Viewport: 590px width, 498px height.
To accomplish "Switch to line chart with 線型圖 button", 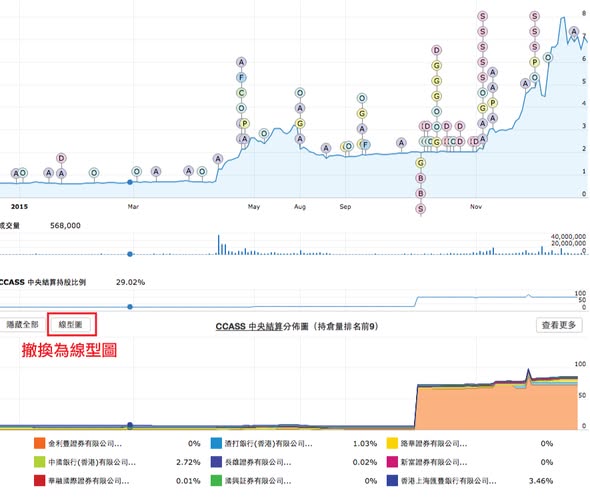I will coord(70,324).
